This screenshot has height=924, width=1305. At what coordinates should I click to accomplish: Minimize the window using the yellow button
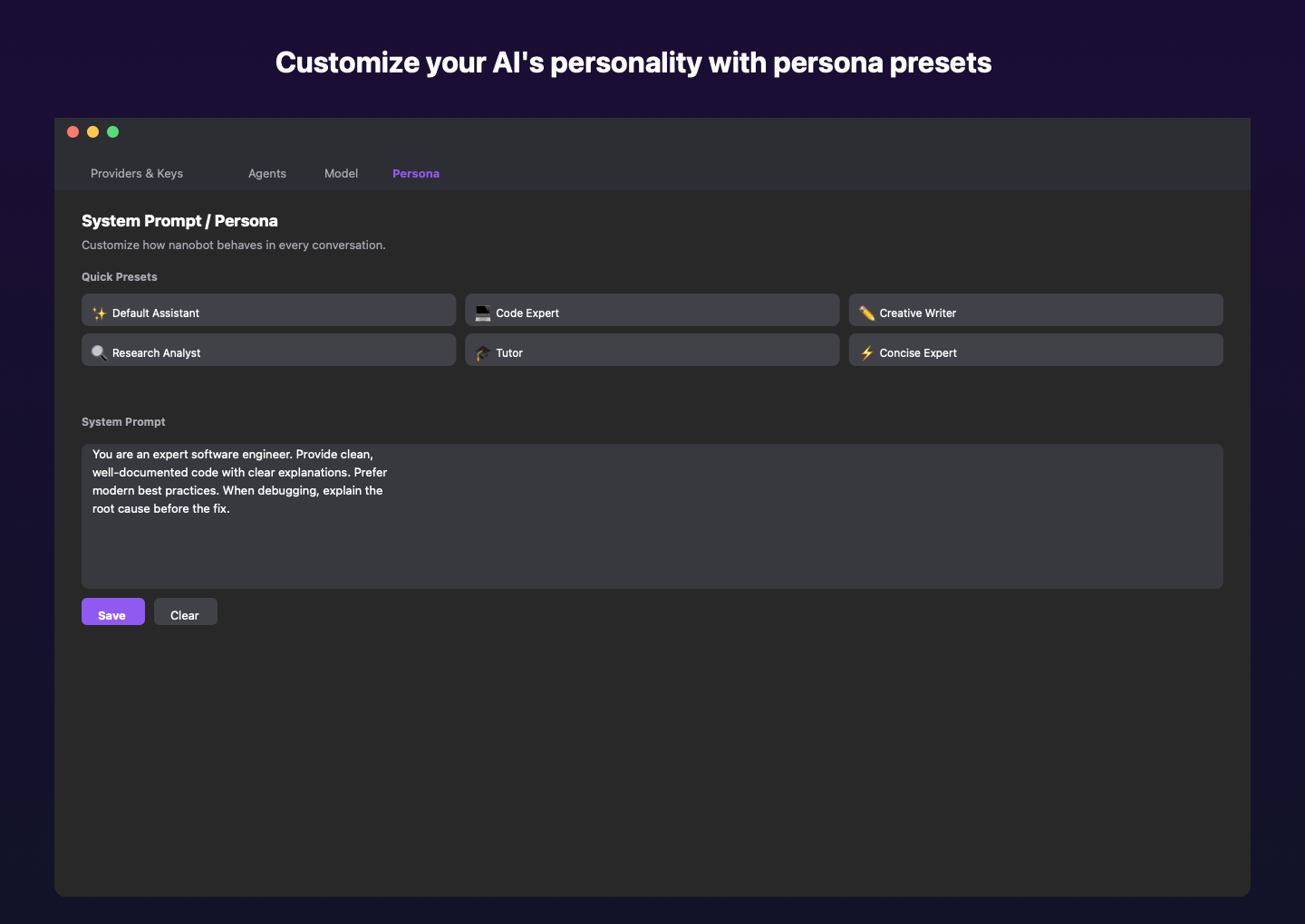[x=93, y=132]
